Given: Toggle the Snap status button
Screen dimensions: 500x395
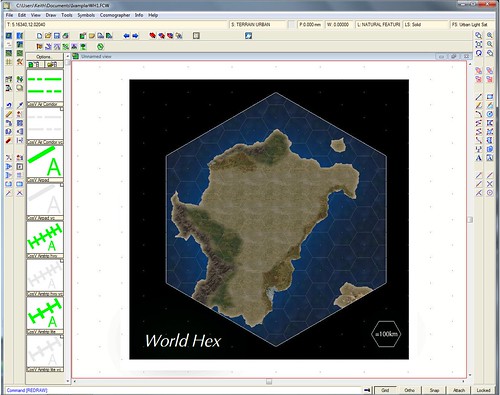Looking at the screenshot, I should point(434,390).
